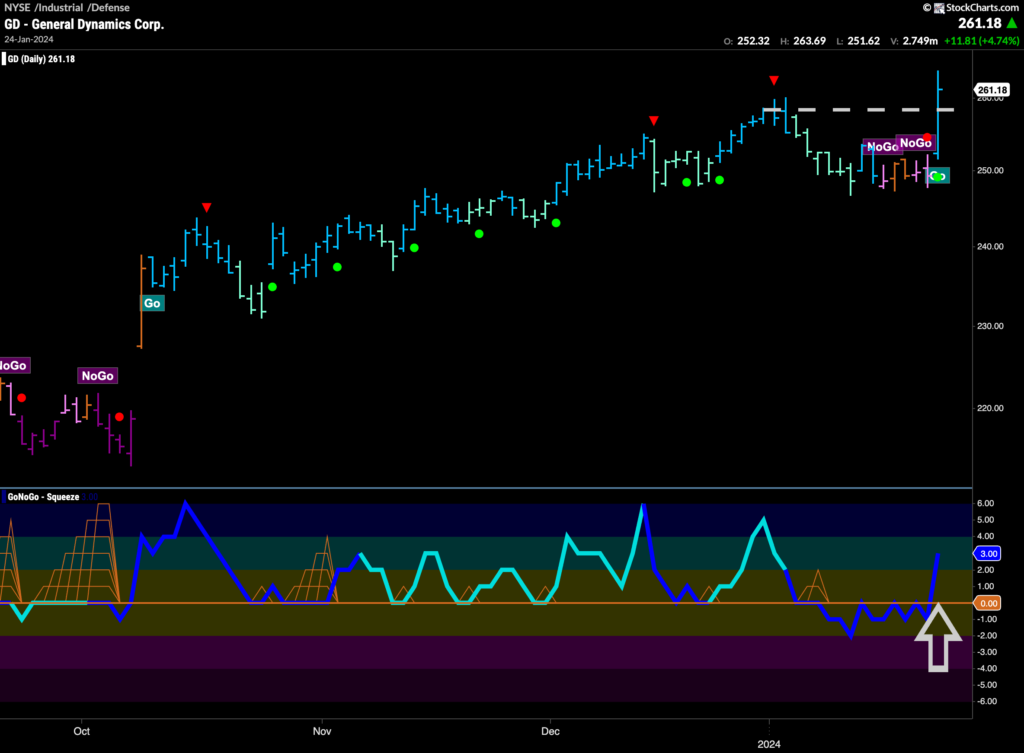The image size is (1024, 753).
Task: Click the green dot marker in early November
Action: pos(337,266)
